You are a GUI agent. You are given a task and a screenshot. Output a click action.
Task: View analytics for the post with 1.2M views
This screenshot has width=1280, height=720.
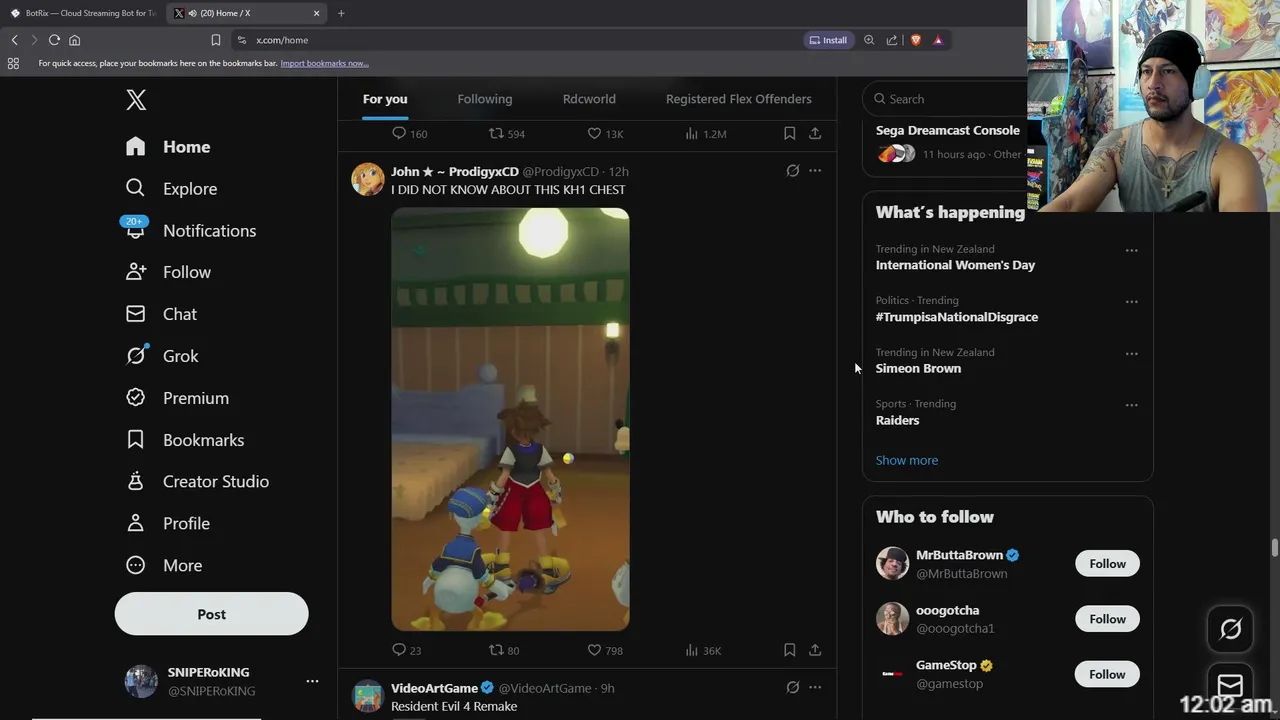tap(705, 133)
